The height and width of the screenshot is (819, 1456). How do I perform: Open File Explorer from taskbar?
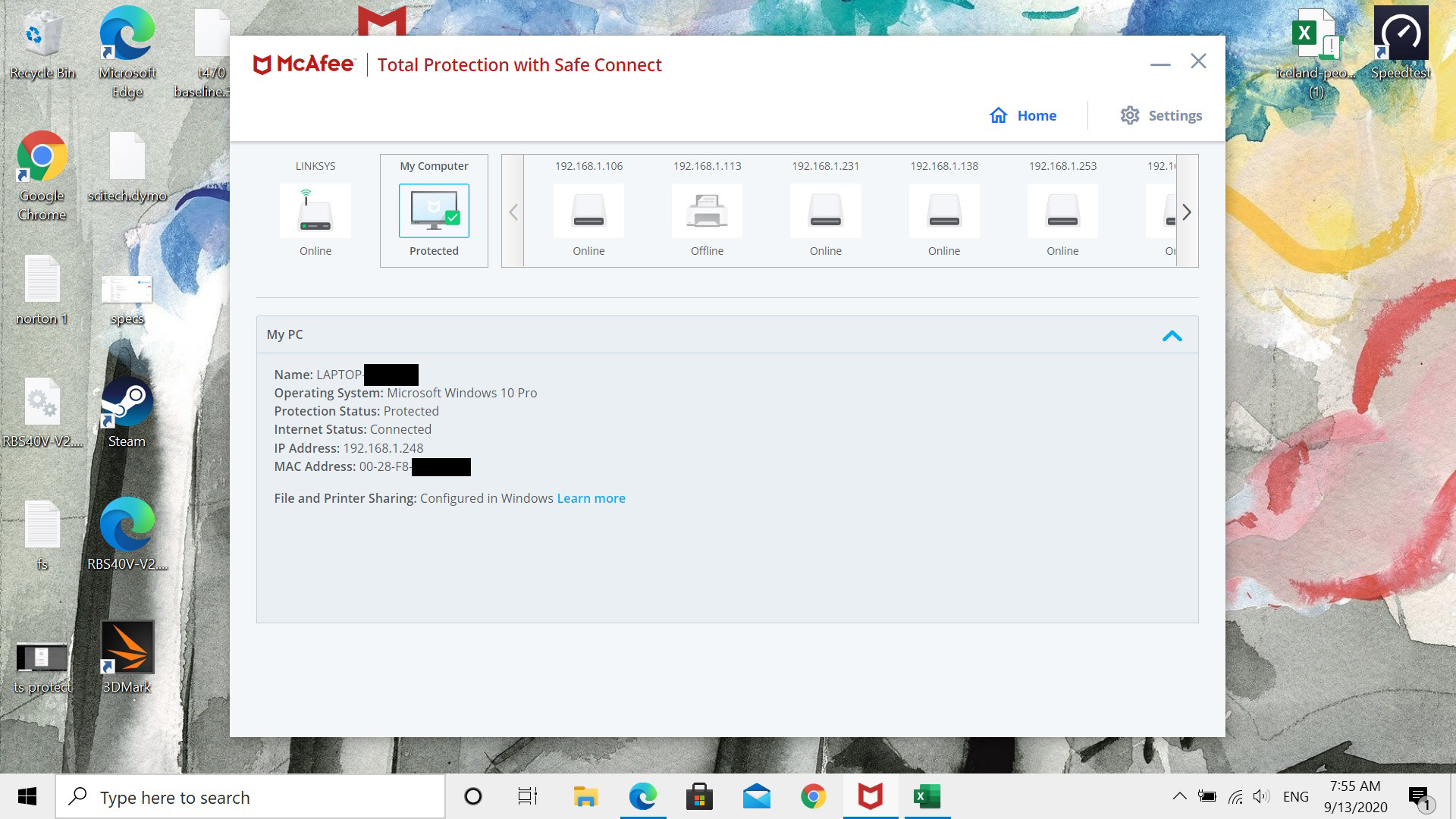(x=585, y=796)
